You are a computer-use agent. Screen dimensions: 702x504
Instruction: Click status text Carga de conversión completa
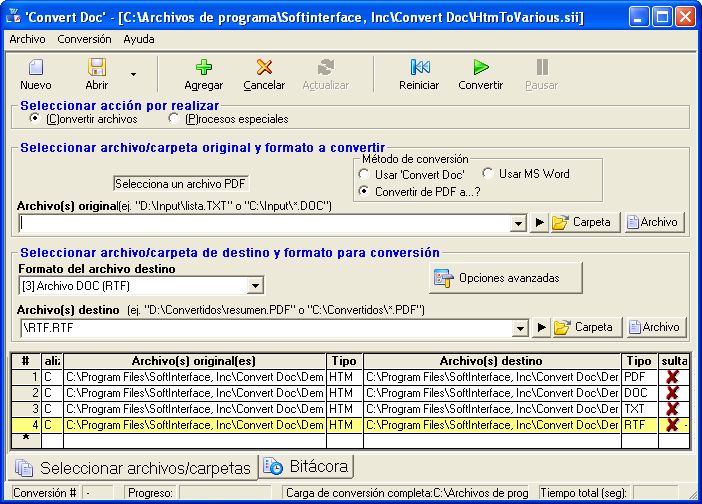[406, 493]
